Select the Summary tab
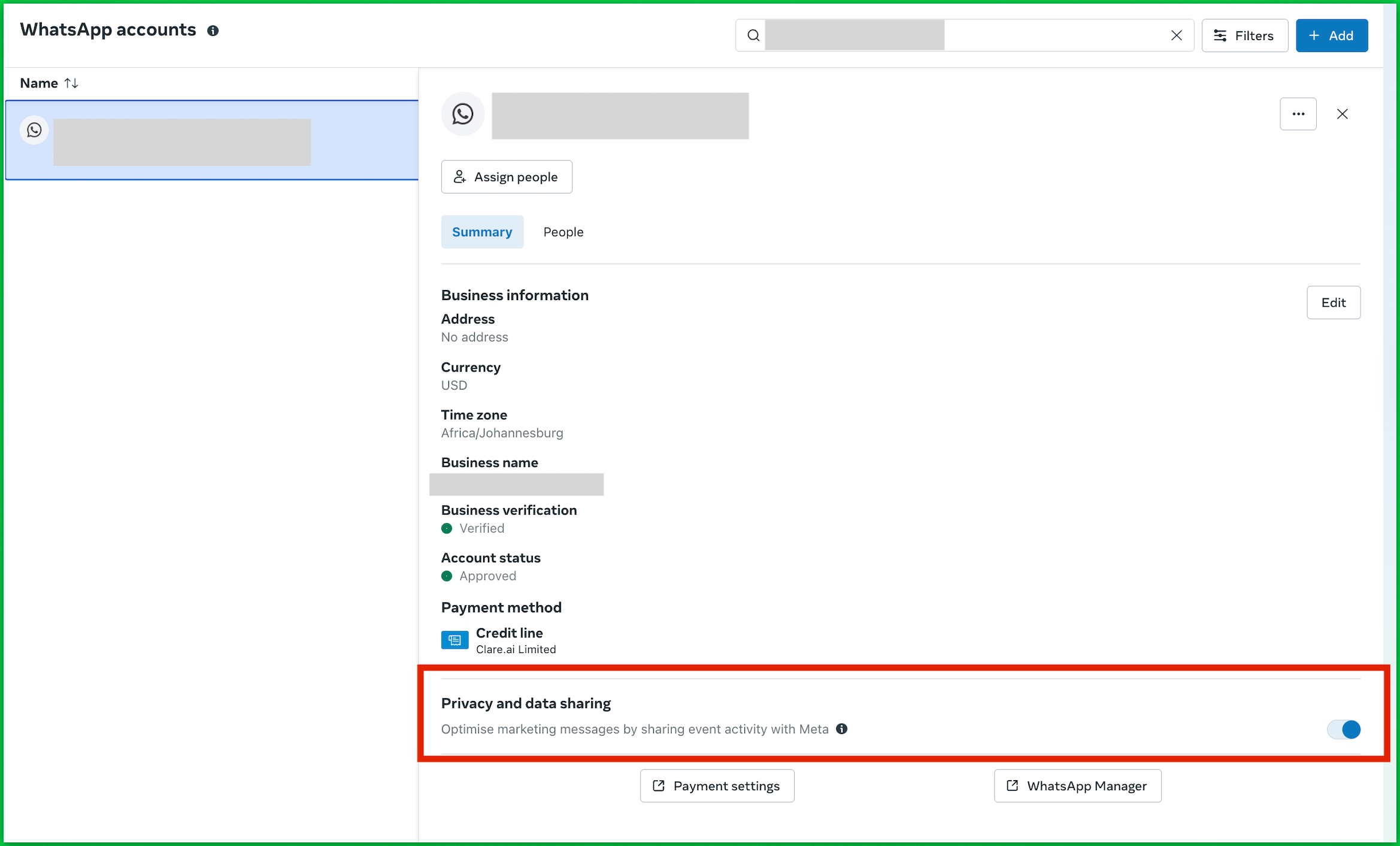Screen dimensions: 1400x846 click(482, 232)
